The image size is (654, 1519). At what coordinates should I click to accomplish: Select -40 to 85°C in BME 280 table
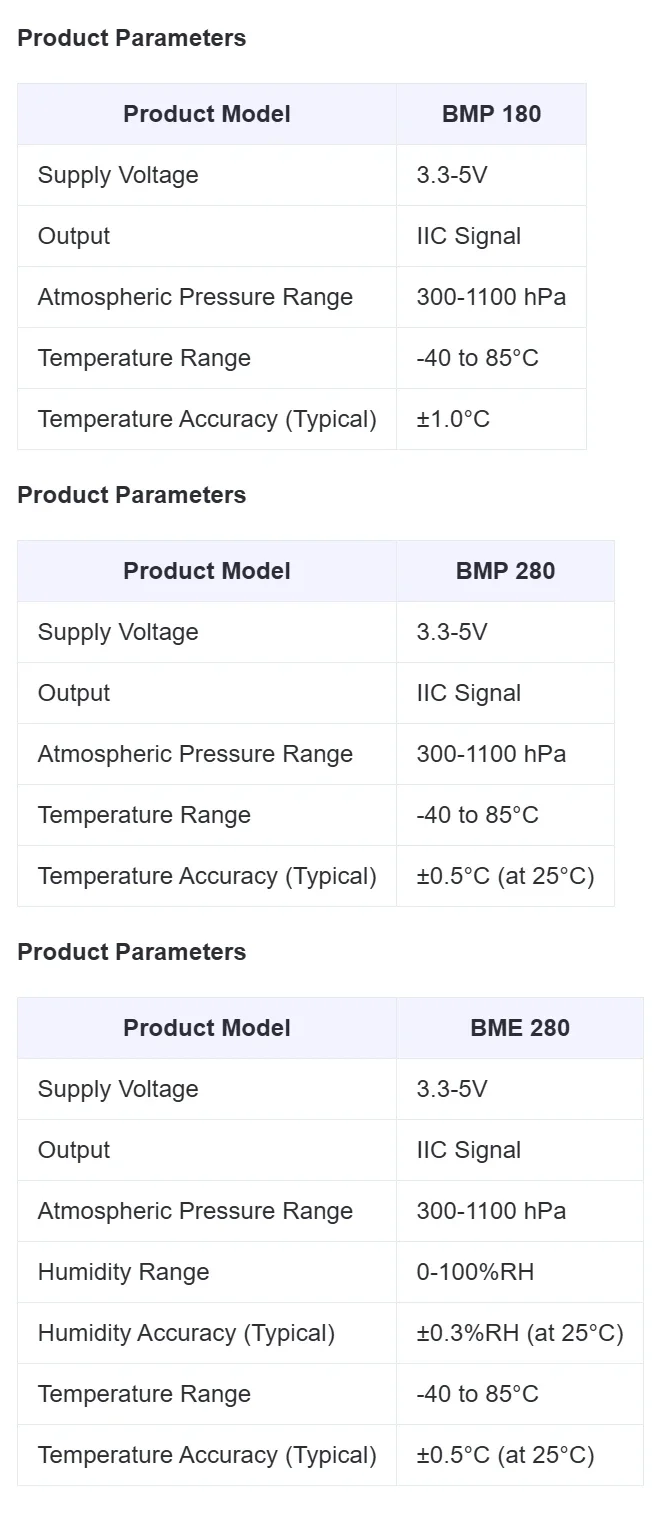[477, 1394]
